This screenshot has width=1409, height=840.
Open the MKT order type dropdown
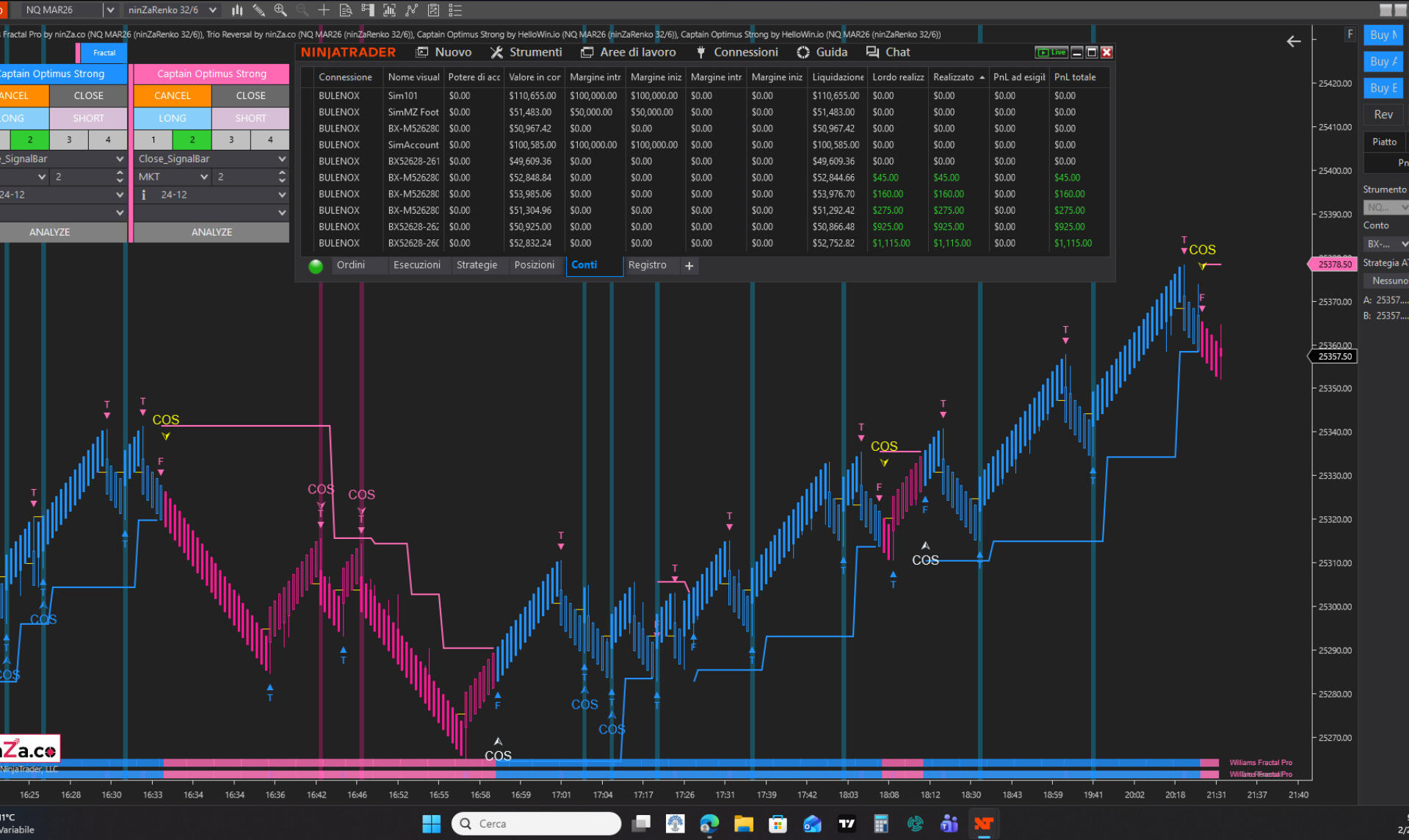click(203, 177)
